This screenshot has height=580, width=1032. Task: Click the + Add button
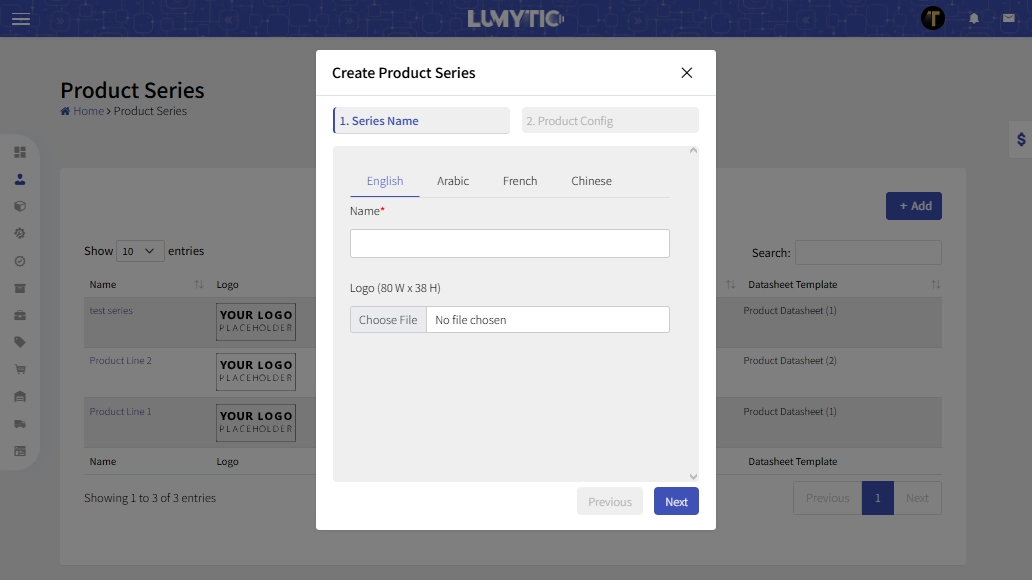(913, 205)
